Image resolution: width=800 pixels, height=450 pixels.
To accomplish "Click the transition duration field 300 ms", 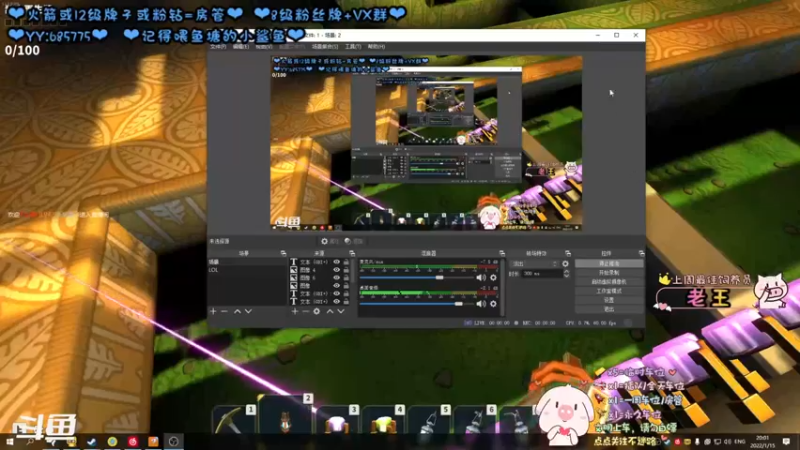I will pos(542,274).
